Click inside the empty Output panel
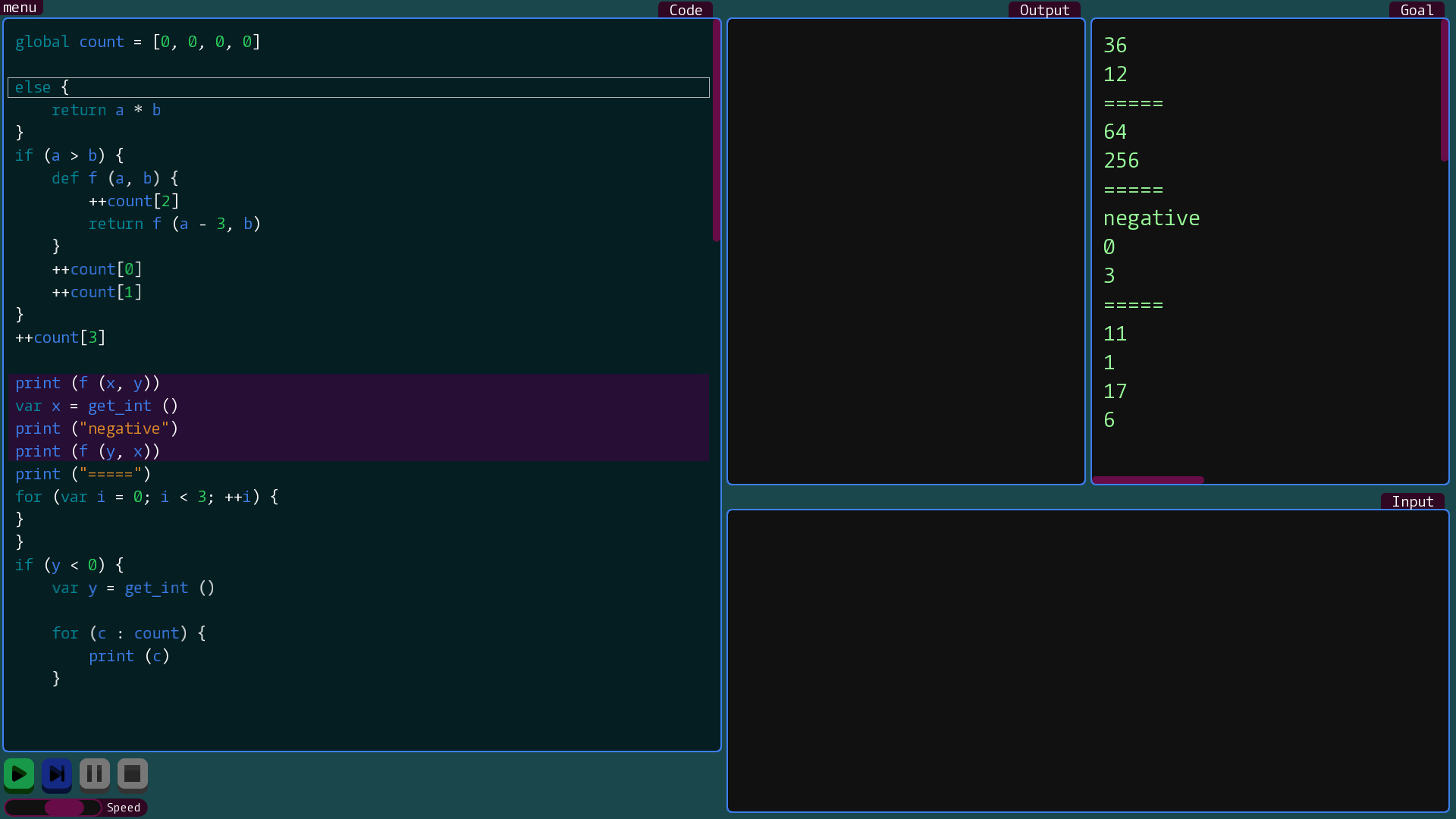Screen dimensions: 1456x819 (905, 250)
